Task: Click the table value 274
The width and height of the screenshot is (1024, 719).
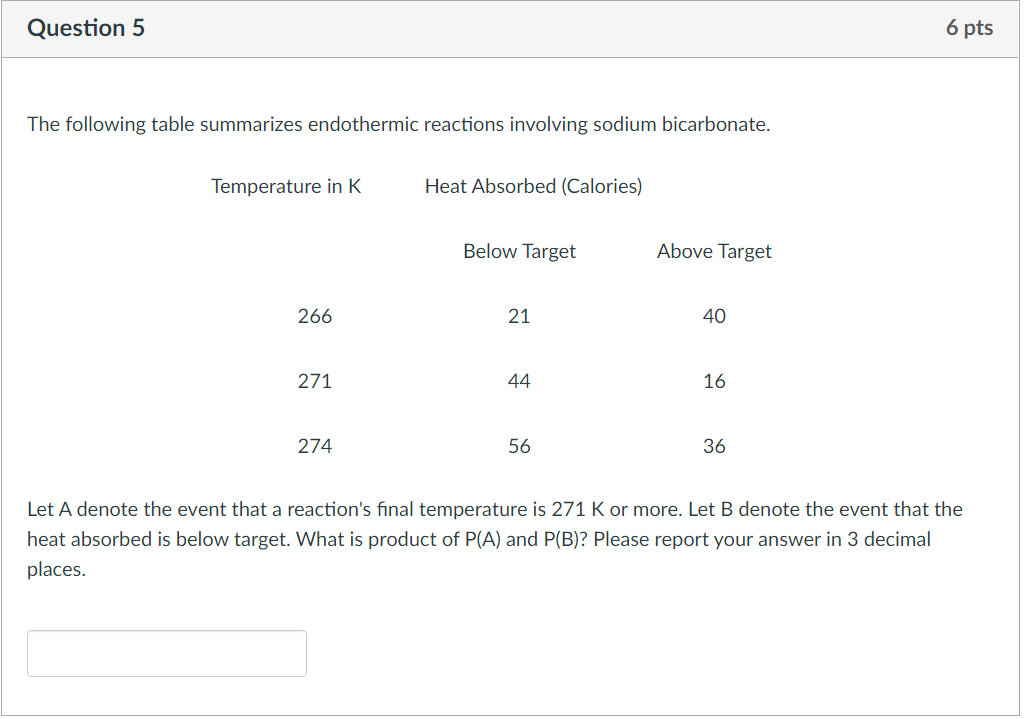Action: coord(315,446)
